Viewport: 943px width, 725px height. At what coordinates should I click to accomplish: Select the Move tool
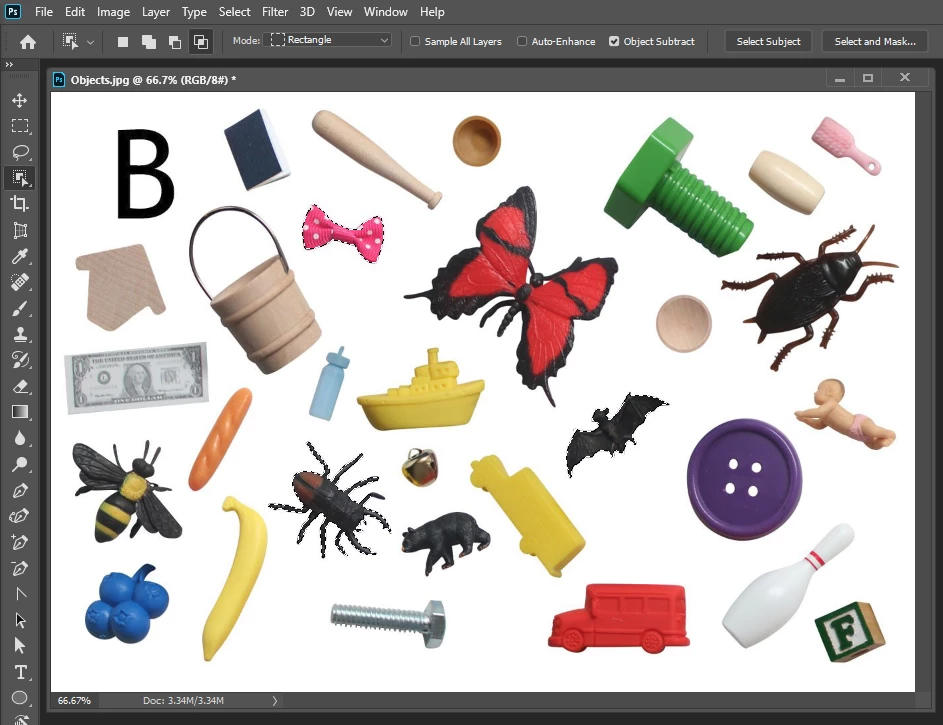pyautogui.click(x=20, y=100)
